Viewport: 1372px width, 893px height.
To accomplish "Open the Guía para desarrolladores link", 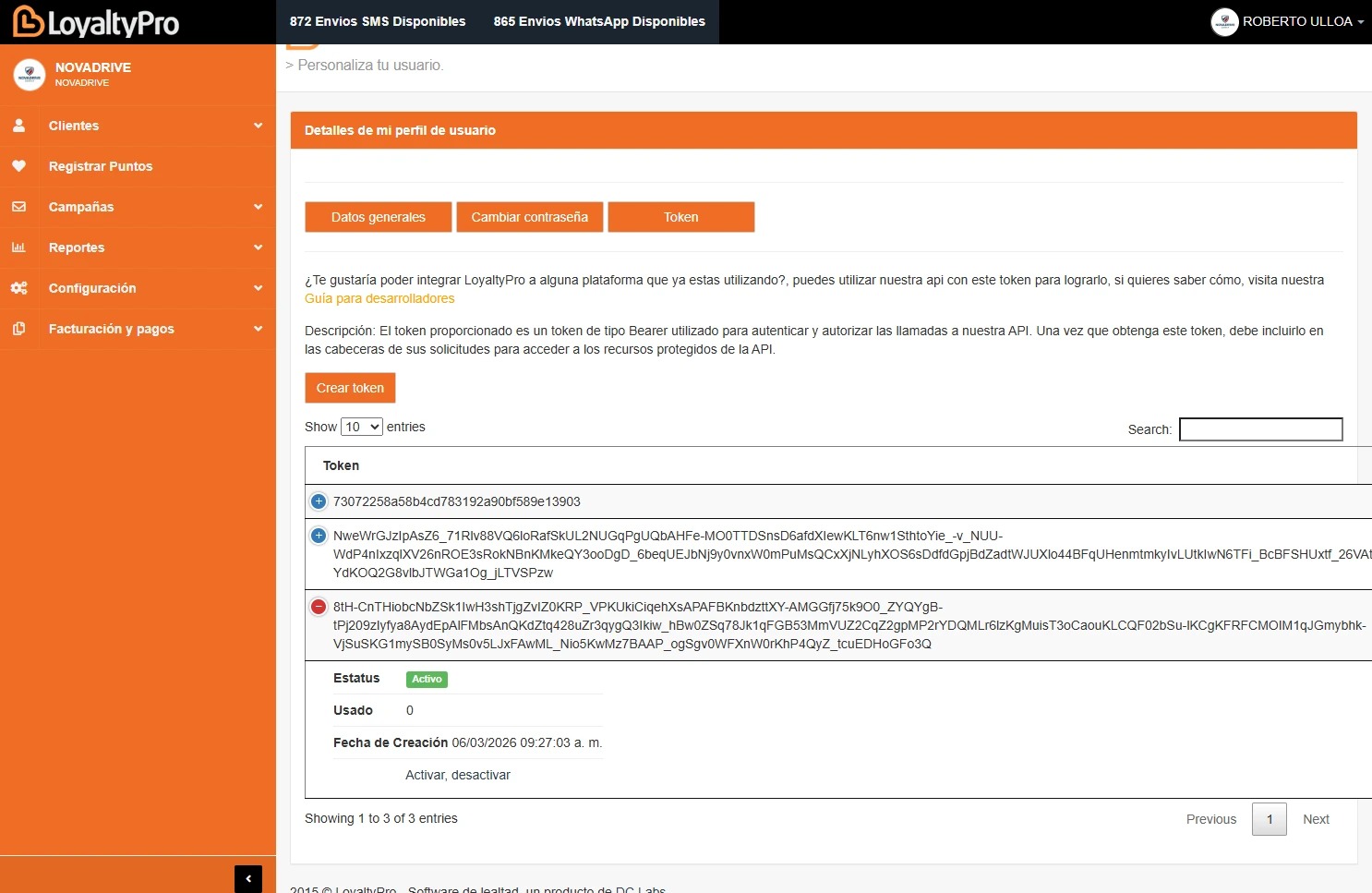I will pos(379,298).
